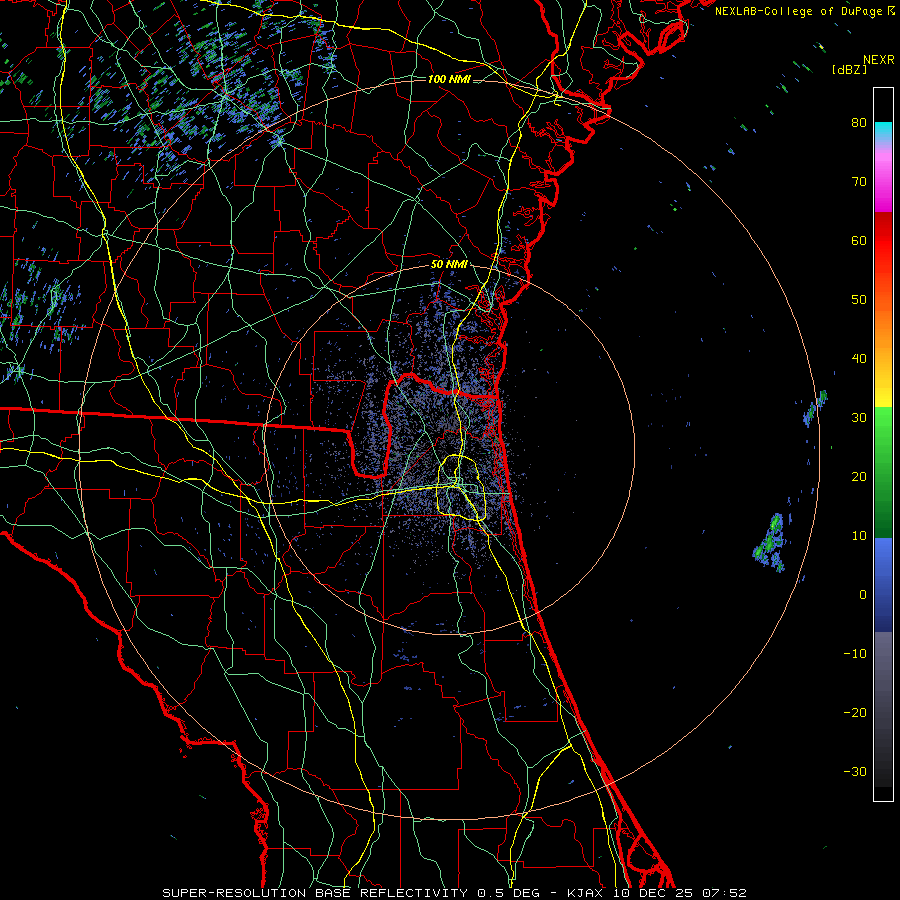The image size is (900, 900).
Task: Click the blue band of the color bar
Action: click(x=883, y=584)
